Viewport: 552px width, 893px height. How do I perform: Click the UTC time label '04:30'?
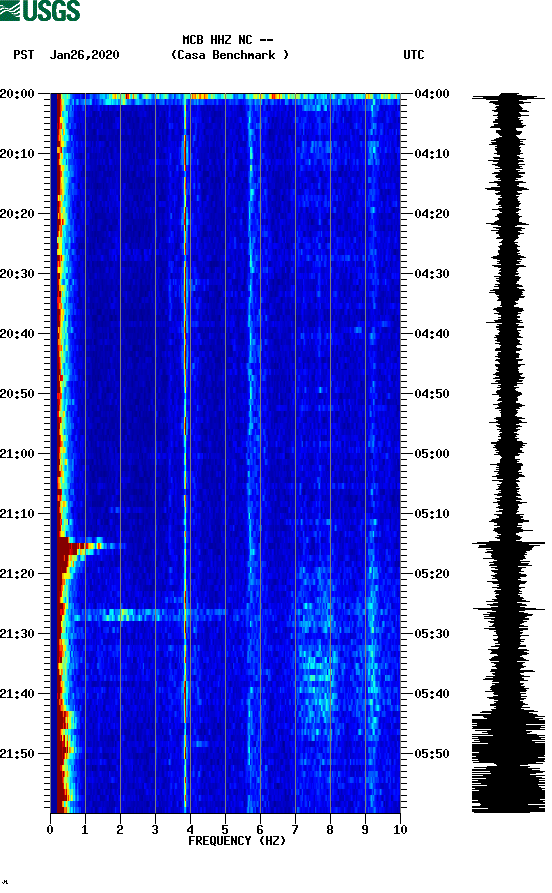point(432,273)
